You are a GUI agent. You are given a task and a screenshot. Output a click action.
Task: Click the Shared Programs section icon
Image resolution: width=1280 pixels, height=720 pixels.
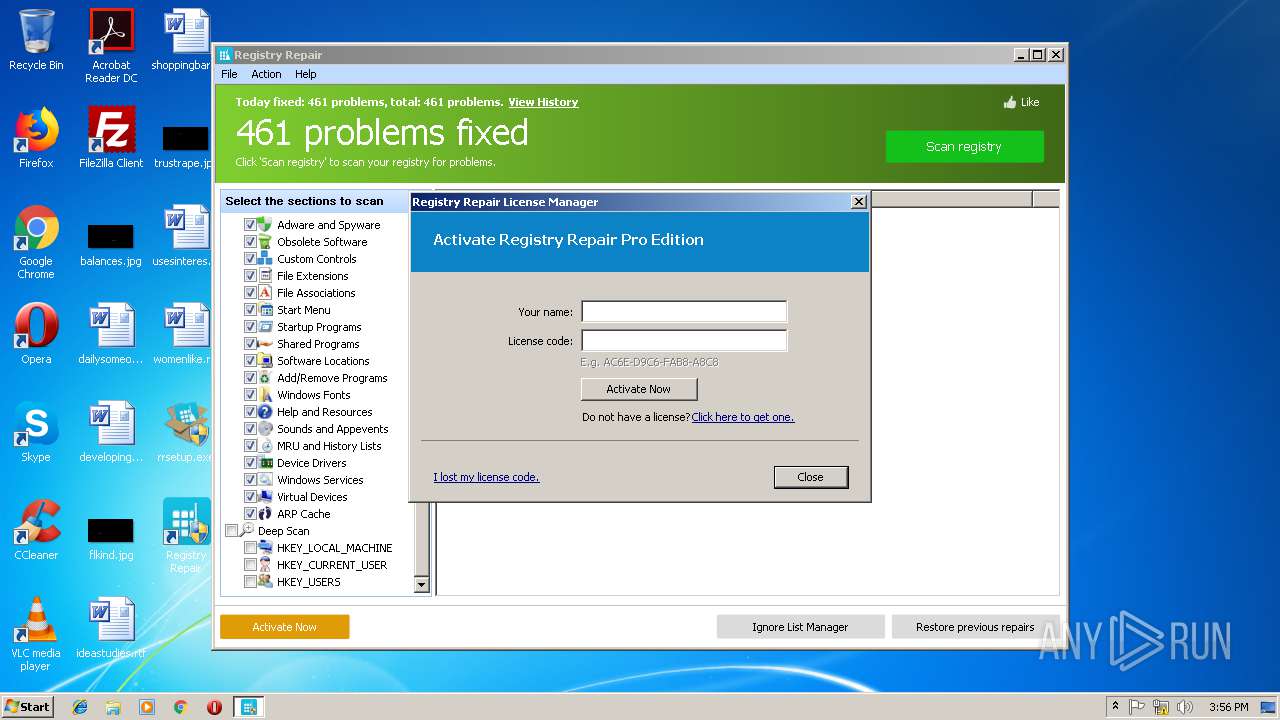265,344
